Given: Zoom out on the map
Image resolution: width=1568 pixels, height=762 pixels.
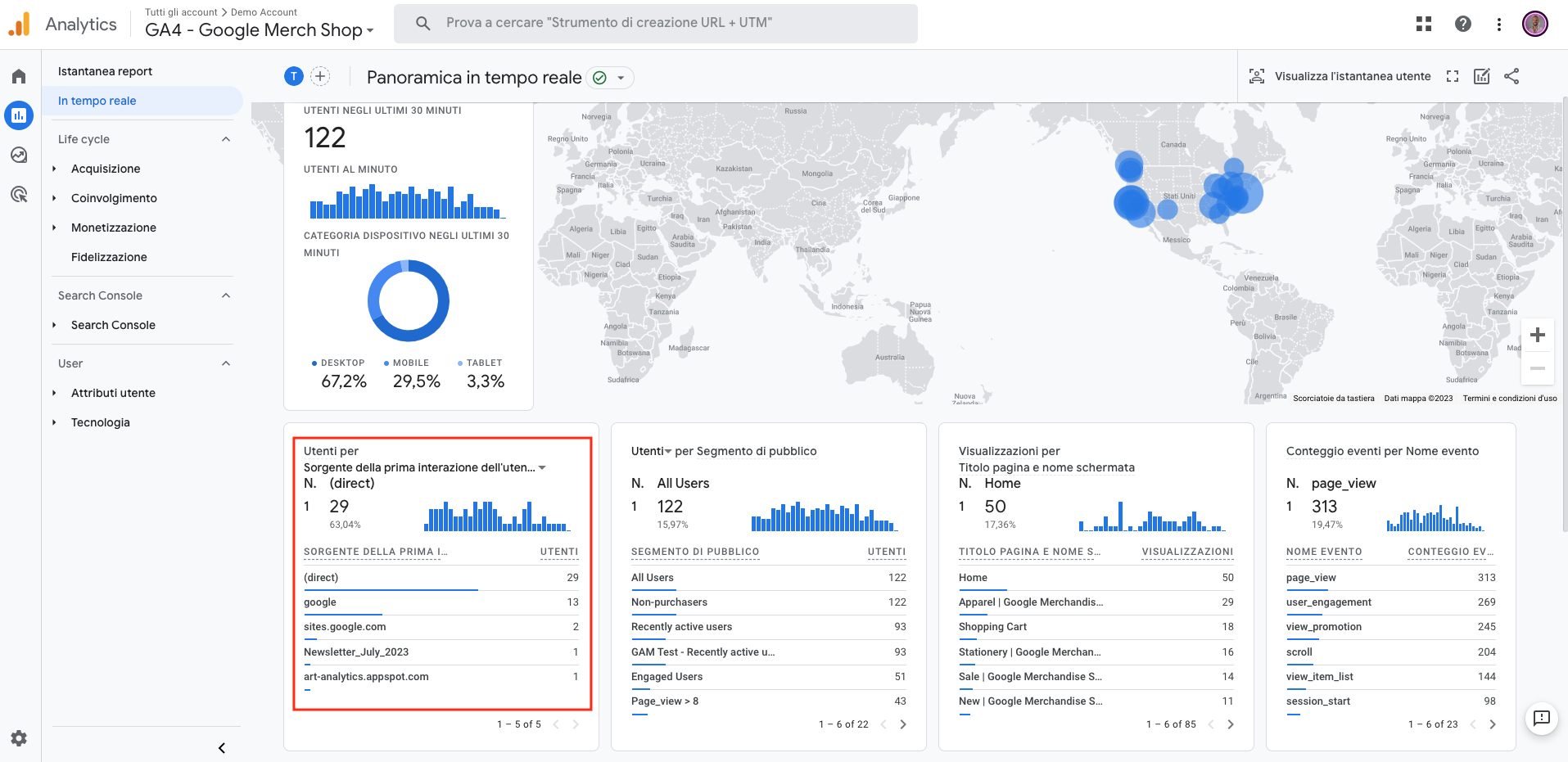Looking at the screenshot, I should coord(1538,368).
